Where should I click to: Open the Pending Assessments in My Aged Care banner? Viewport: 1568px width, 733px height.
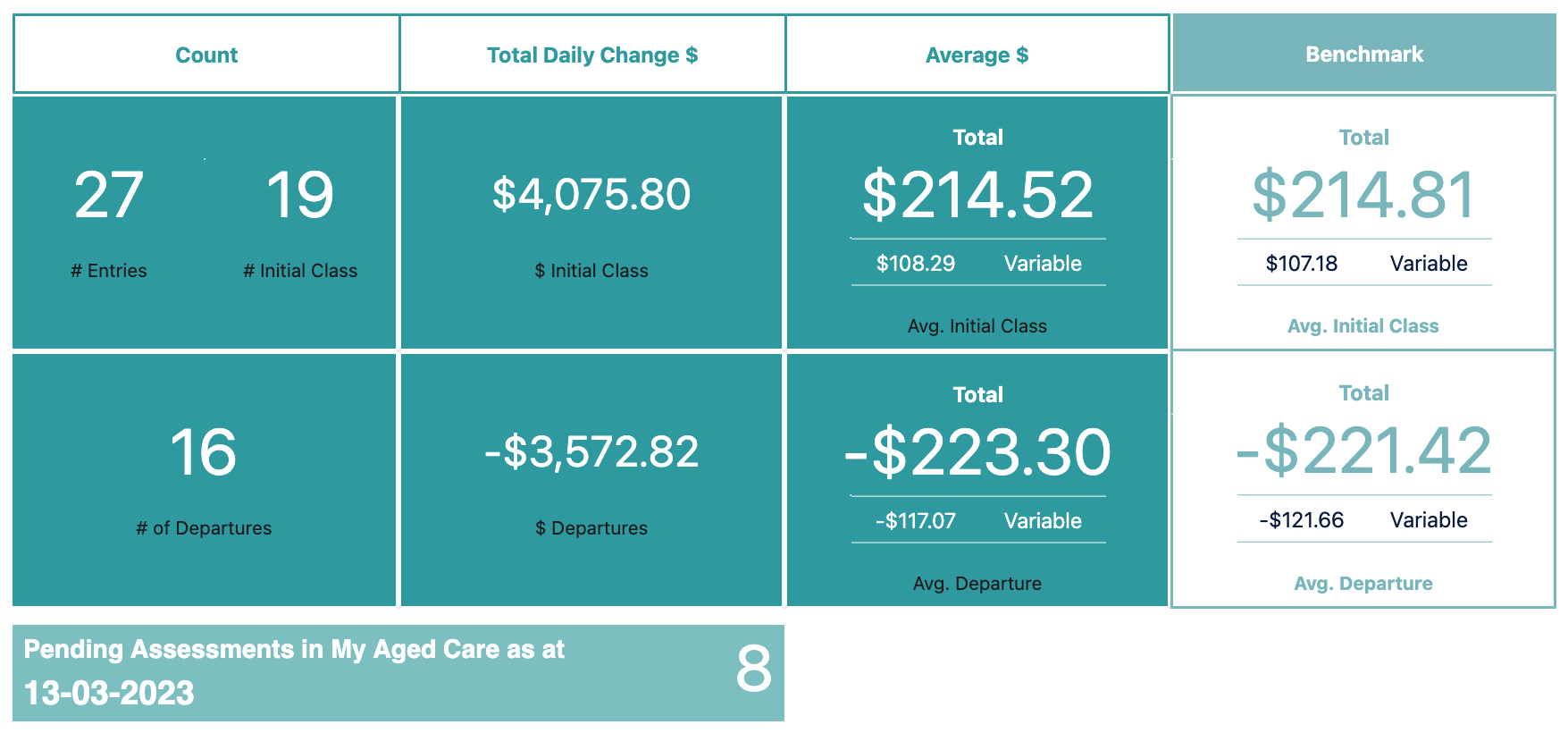(398, 673)
